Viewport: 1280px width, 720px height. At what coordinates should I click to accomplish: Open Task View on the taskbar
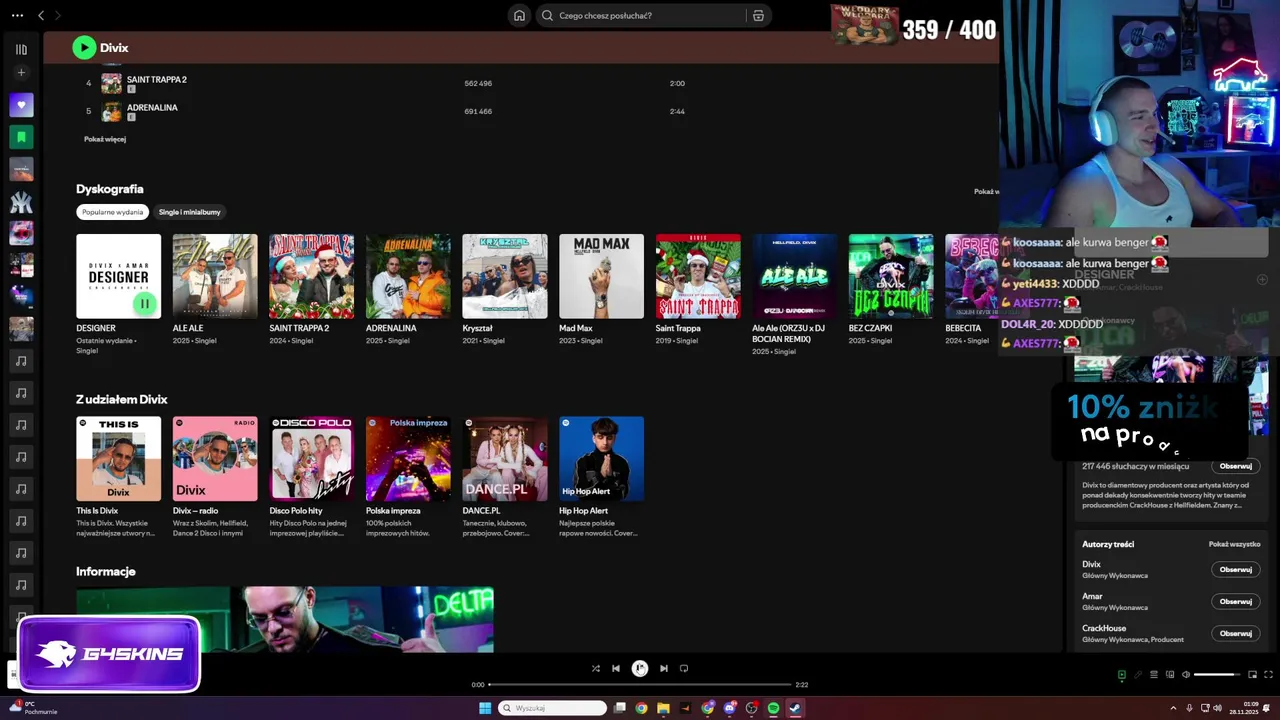coord(620,708)
